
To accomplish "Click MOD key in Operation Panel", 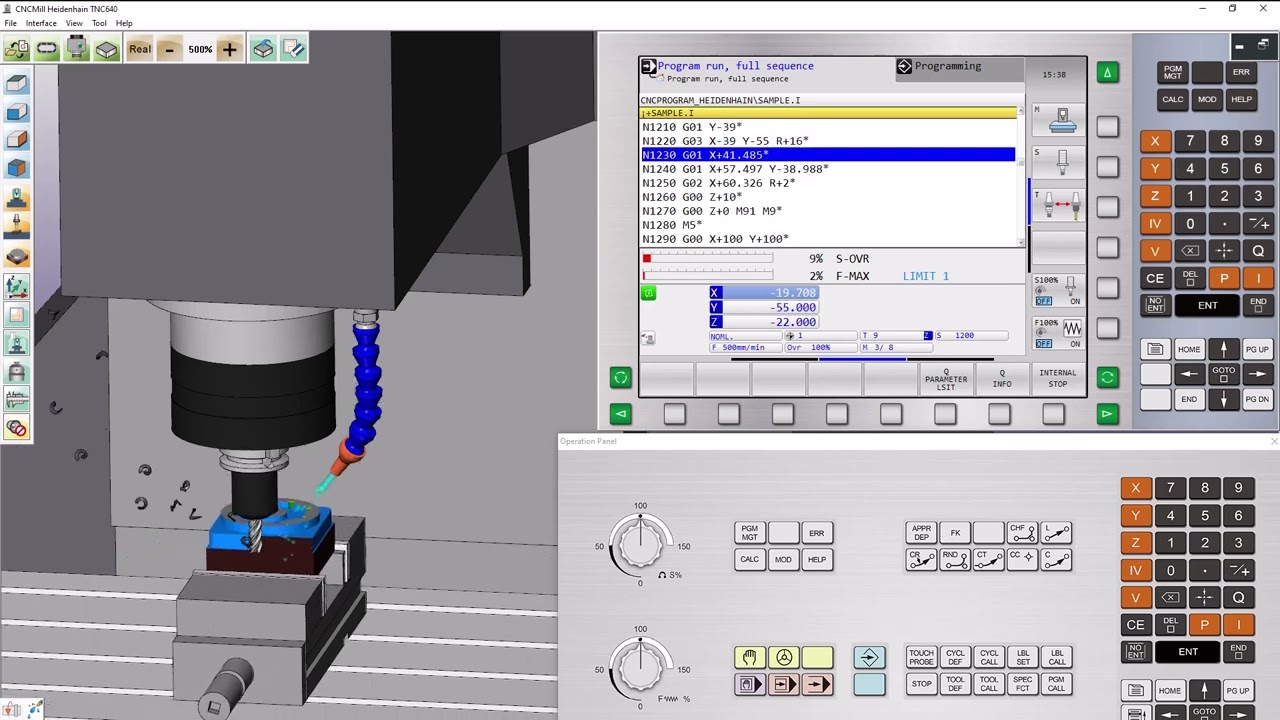I will click(783, 560).
